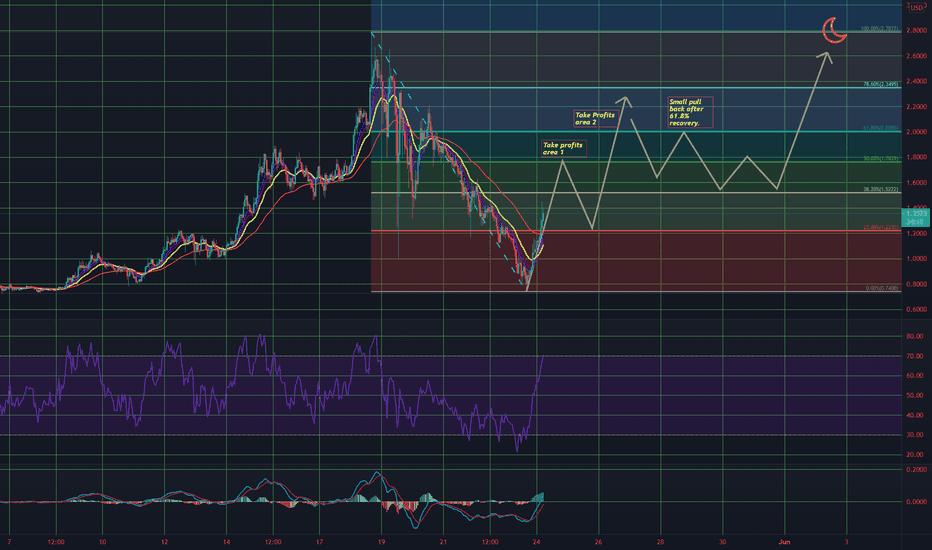Click the 2.6000 price axis label

(917, 56)
